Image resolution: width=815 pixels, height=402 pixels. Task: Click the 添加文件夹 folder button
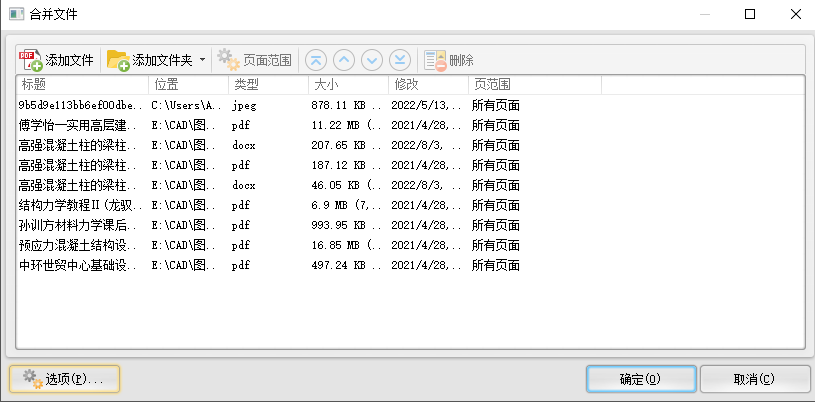point(150,60)
